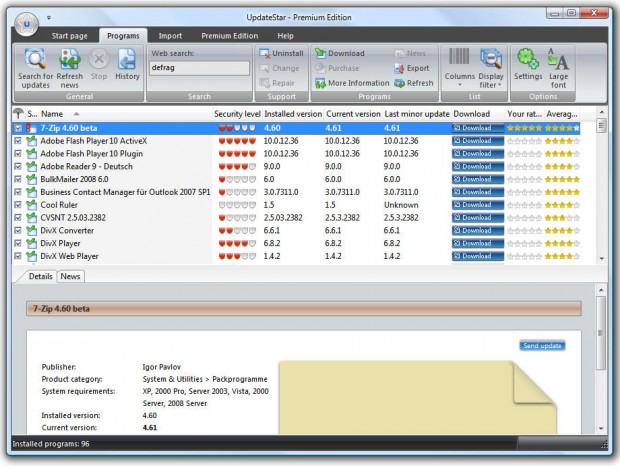Sort by Security level column header
This screenshot has width=620, height=468.
pyautogui.click(x=237, y=114)
